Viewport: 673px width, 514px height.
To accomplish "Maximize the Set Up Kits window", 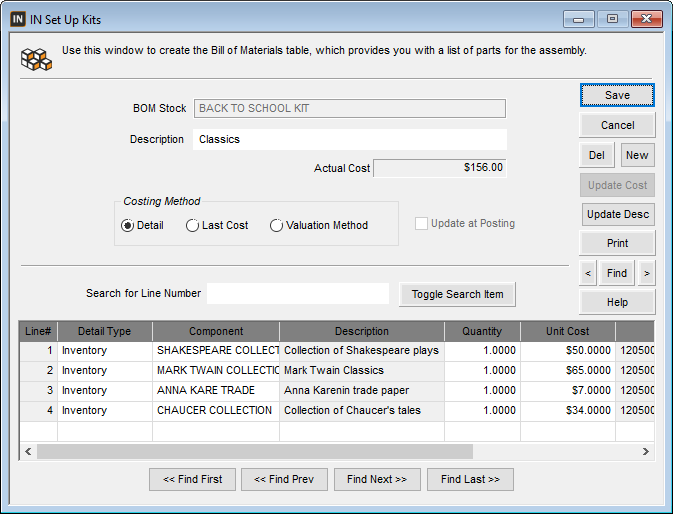I will pyautogui.click(x=612, y=19).
